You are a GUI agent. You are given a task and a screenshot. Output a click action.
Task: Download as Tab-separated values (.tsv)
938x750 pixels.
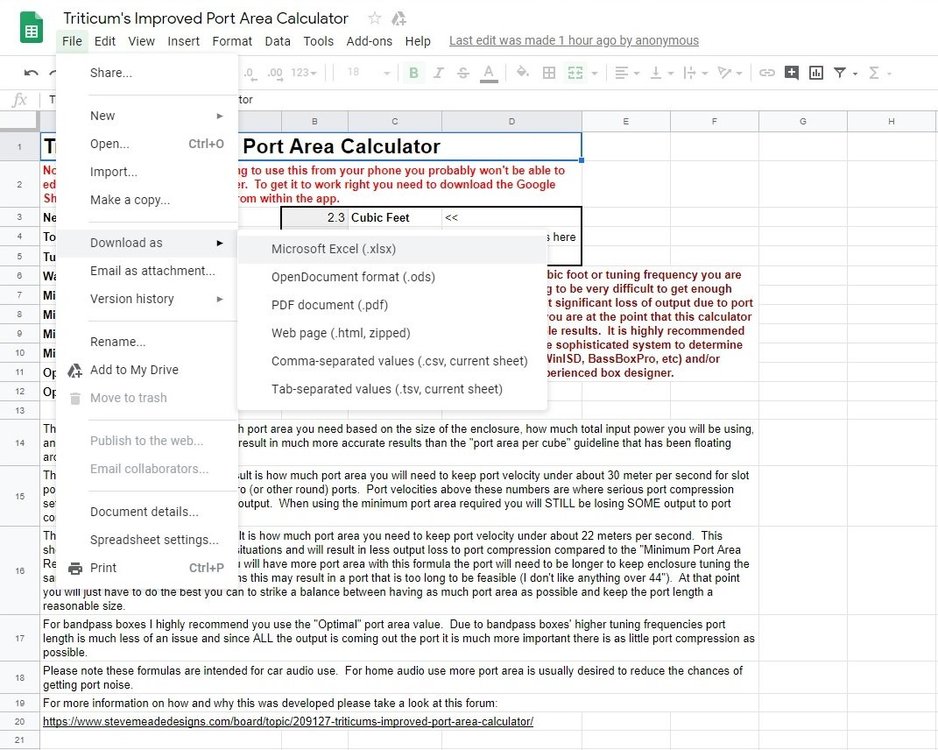click(x=392, y=389)
